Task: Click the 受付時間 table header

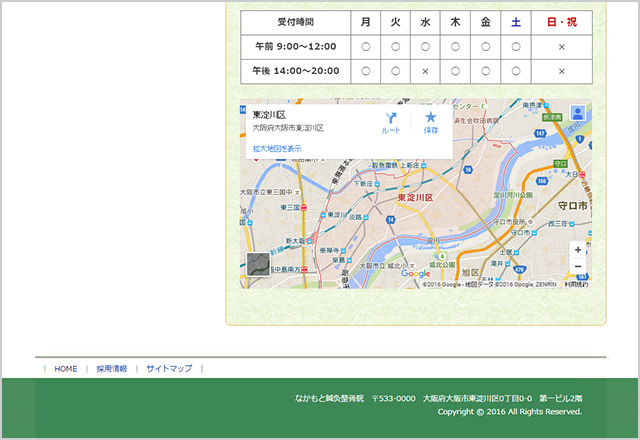Action: [296, 22]
